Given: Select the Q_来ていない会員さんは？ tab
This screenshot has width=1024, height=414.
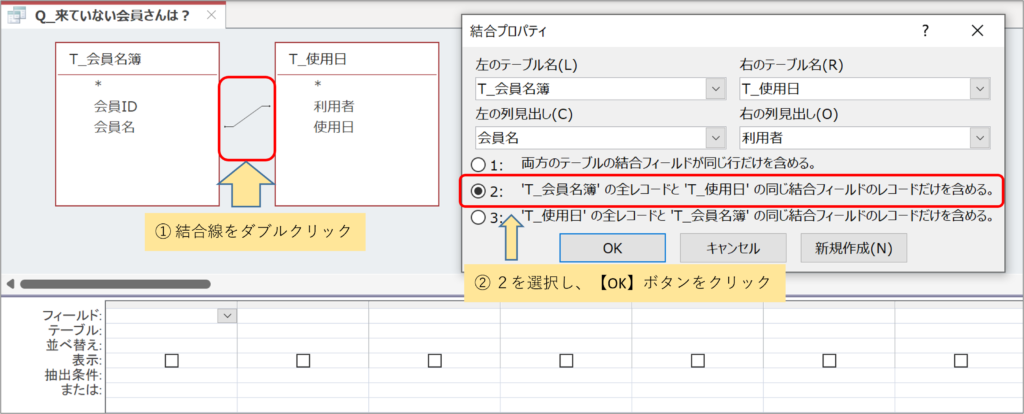Looking at the screenshot, I should click(112, 15).
